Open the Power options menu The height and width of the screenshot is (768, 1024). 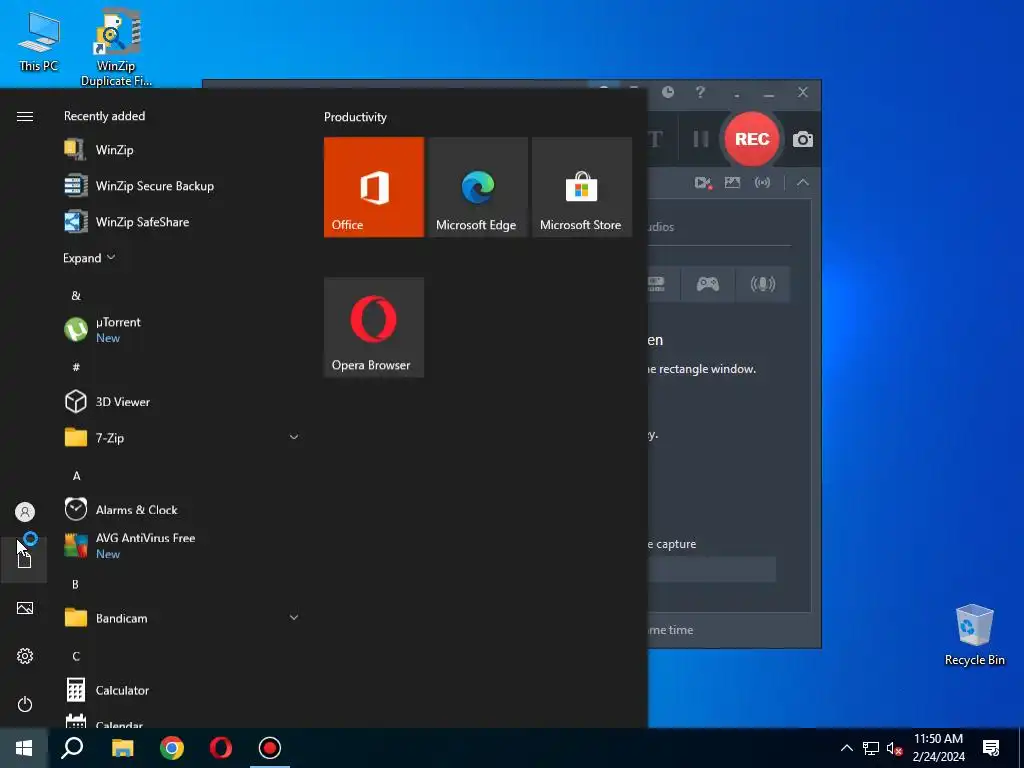click(x=25, y=704)
